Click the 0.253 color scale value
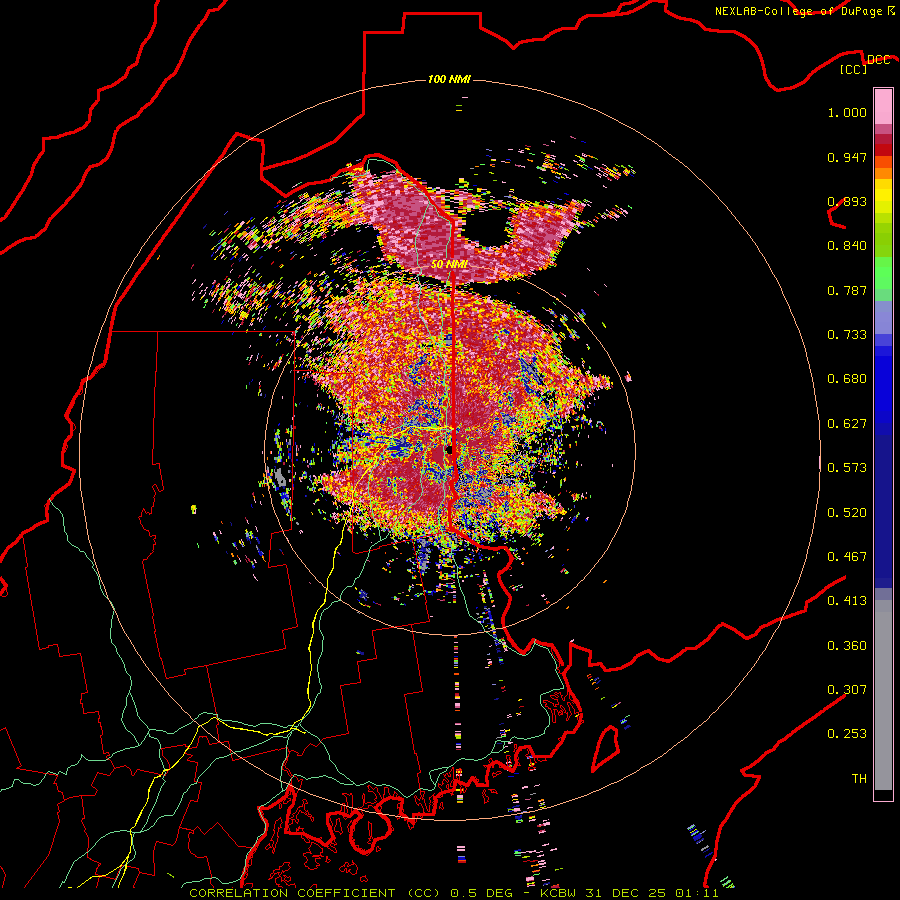Viewport: 900px width, 900px height. click(847, 734)
